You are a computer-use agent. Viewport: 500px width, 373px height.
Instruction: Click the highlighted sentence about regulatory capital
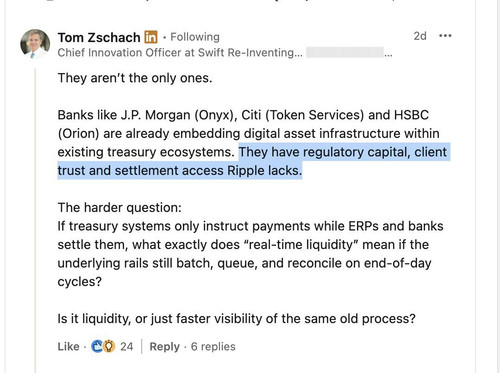[253, 161]
